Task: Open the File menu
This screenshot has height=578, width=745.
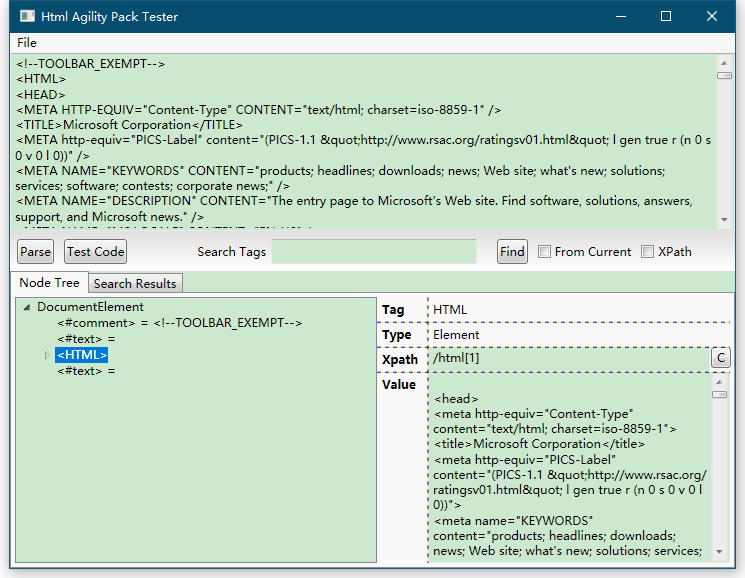Action: (27, 43)
